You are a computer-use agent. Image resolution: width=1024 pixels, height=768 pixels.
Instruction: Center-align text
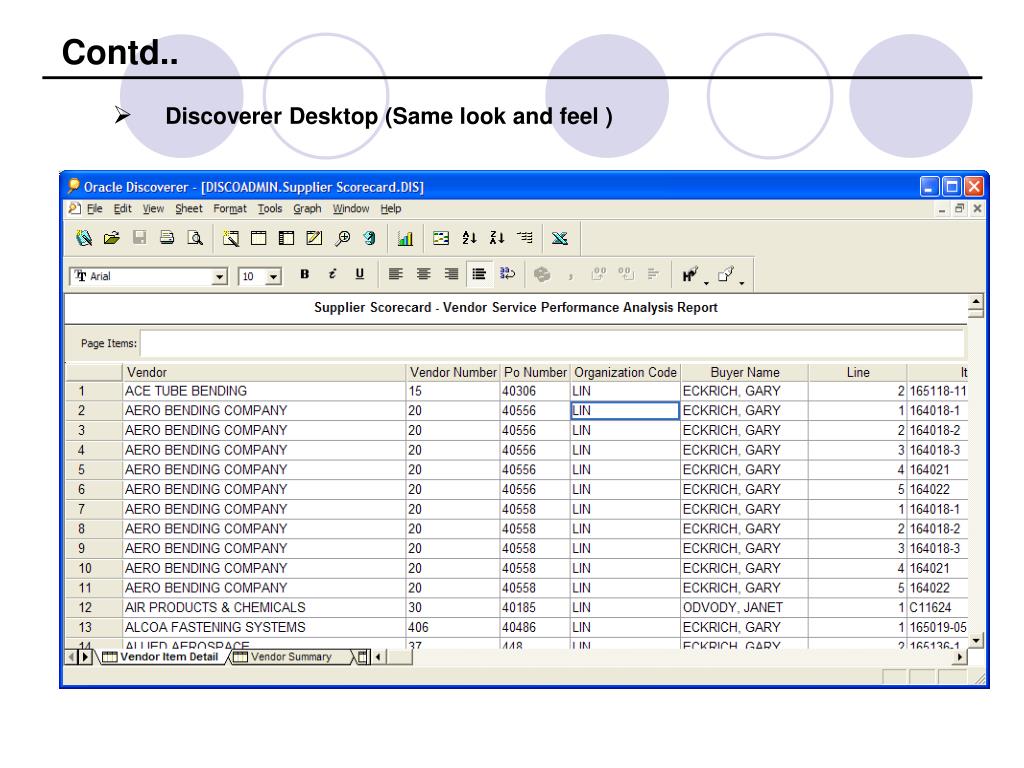424,274
